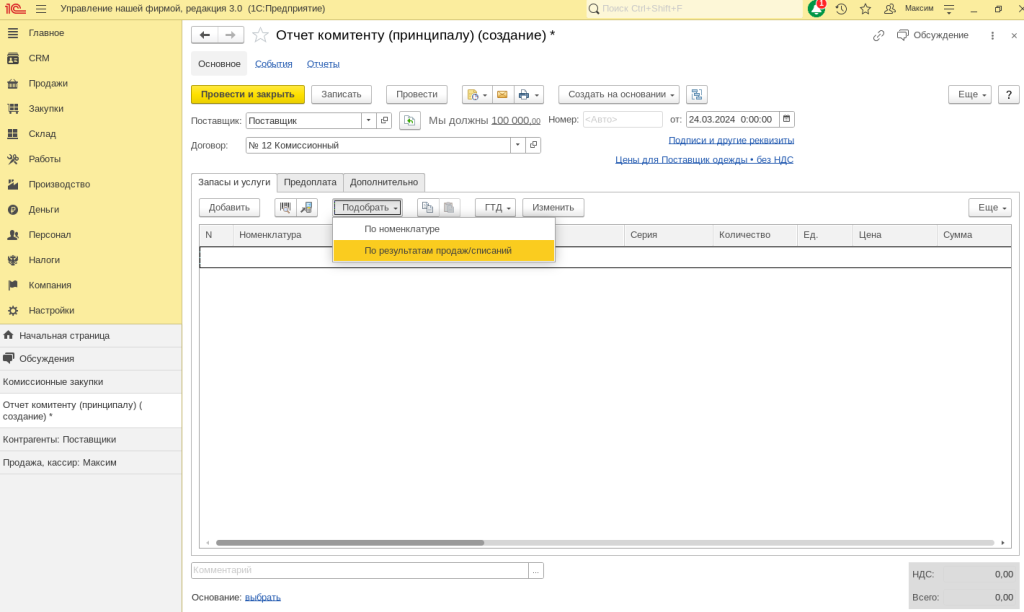The image size is (1024, 612).
Task: Click the barcode search icon in table toolbar
Action: 285,208
